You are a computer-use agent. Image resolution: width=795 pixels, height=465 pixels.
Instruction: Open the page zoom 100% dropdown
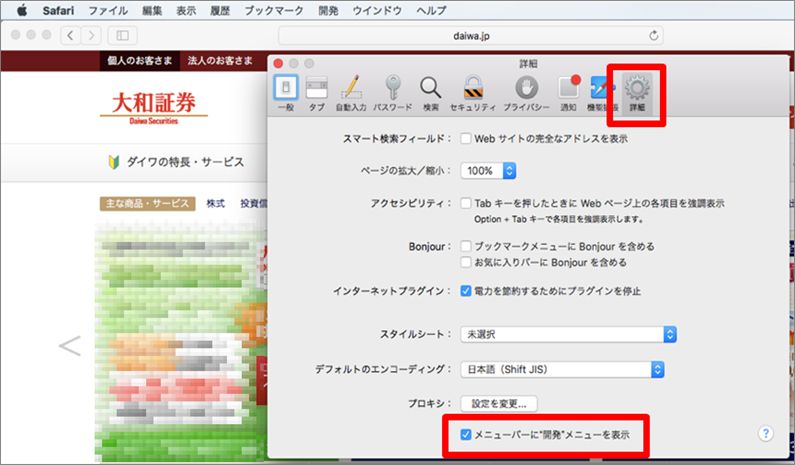coord(488,171)
